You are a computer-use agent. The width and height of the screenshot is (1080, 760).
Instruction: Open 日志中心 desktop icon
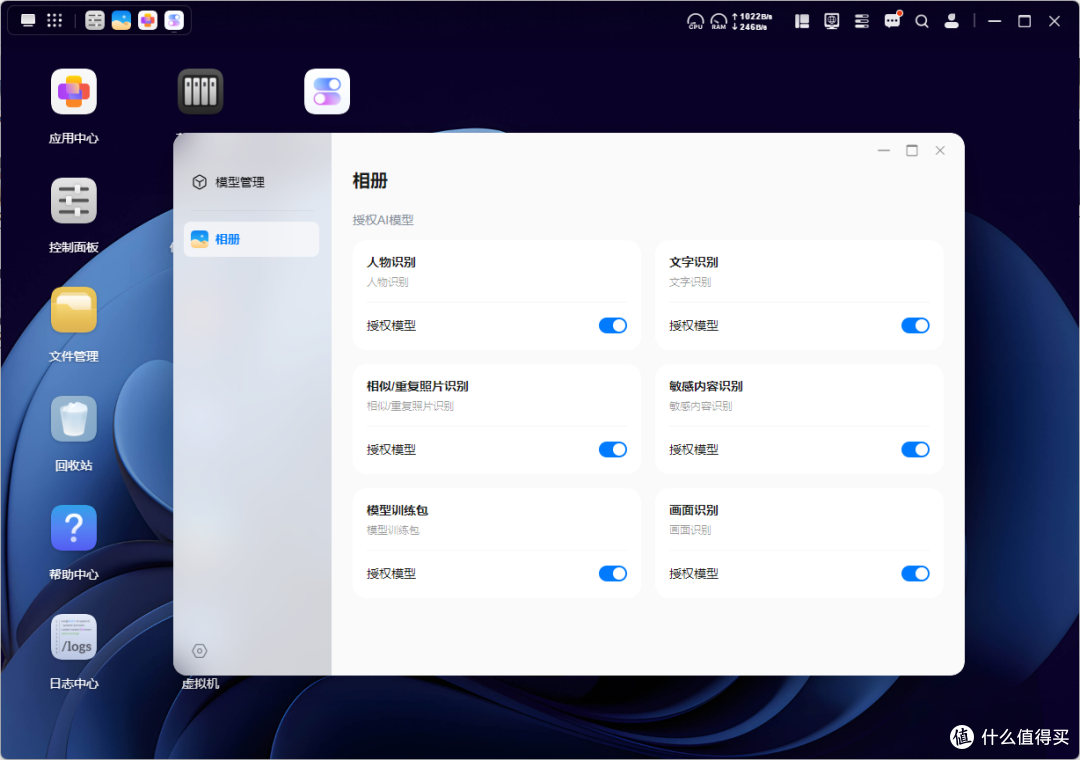click(74, 637)
